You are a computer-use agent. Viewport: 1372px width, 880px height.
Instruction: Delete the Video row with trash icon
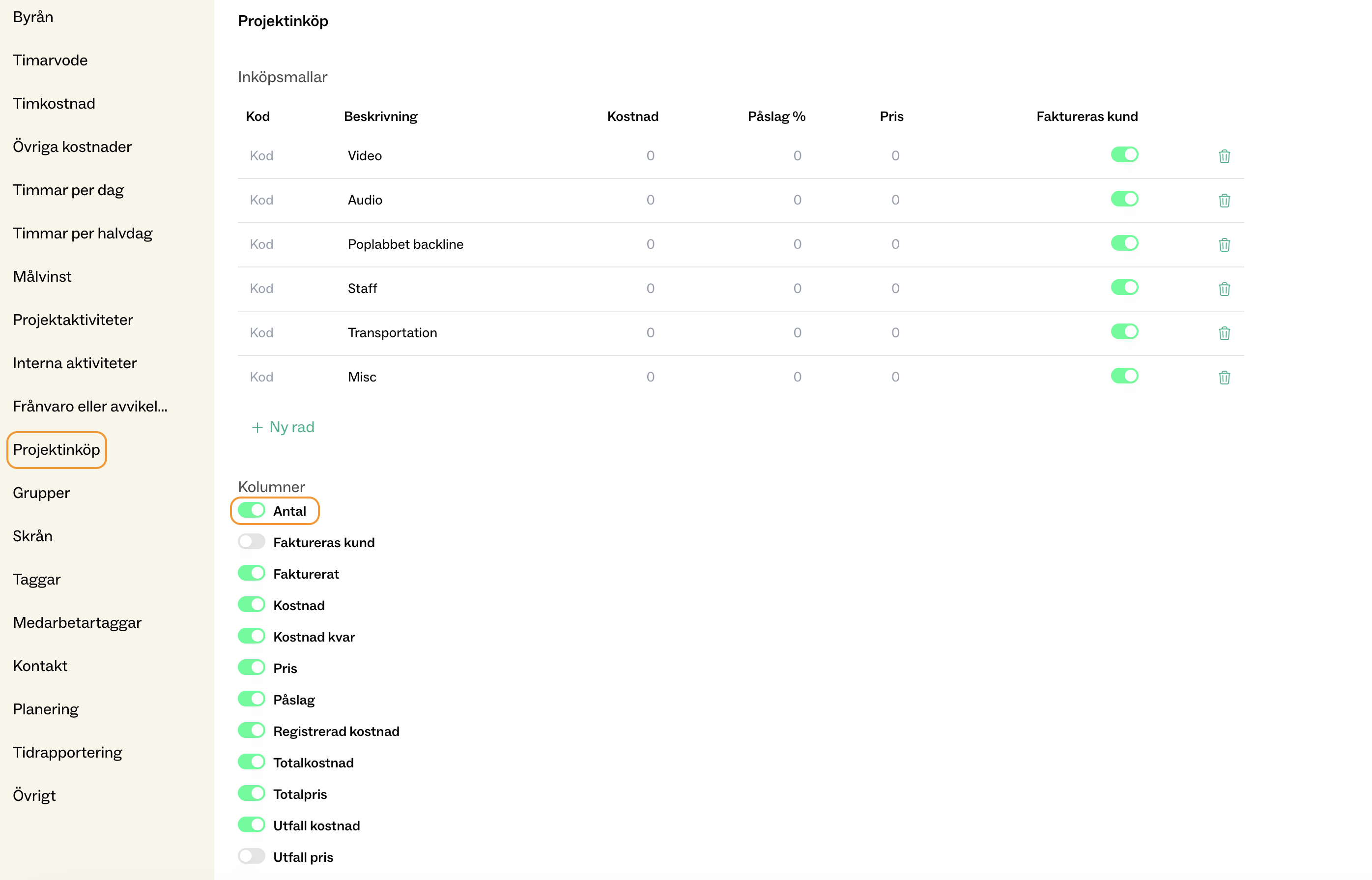1224,156
